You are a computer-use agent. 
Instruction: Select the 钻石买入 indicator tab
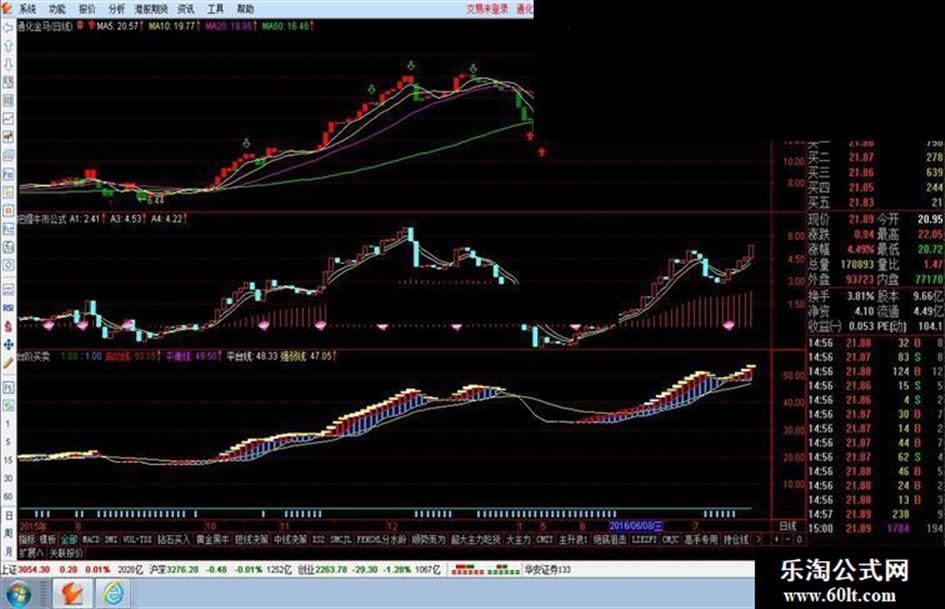pos(174,540)
